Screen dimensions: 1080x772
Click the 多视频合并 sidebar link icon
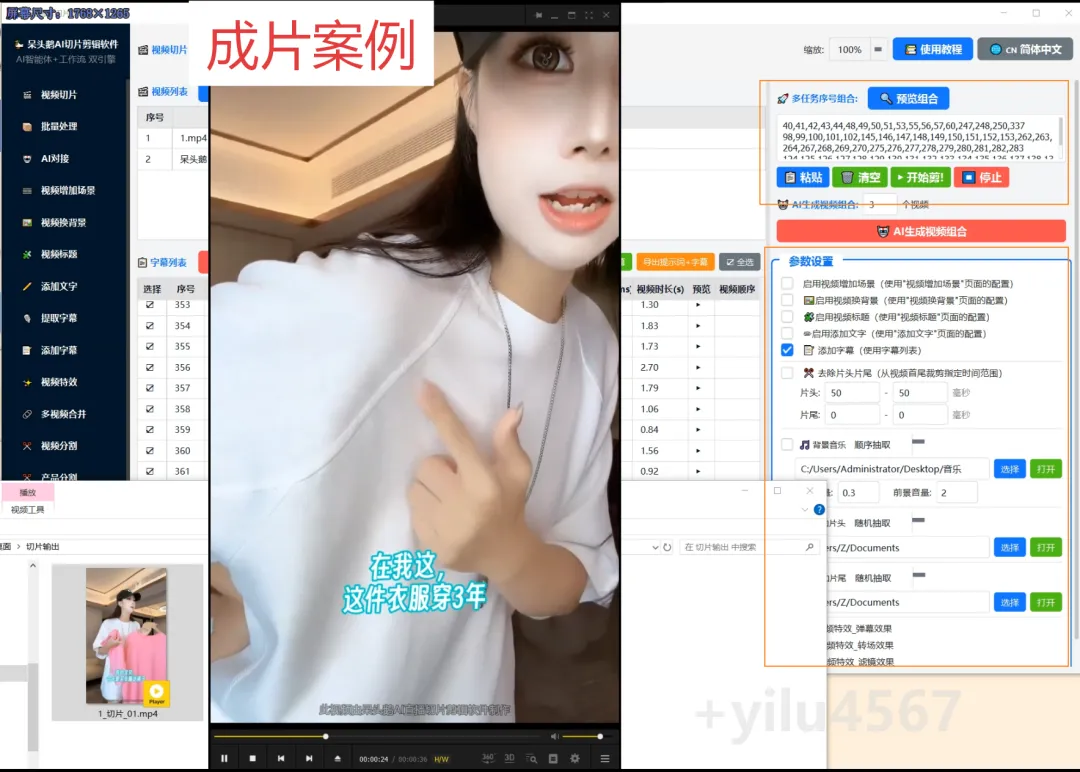point(27,414)
